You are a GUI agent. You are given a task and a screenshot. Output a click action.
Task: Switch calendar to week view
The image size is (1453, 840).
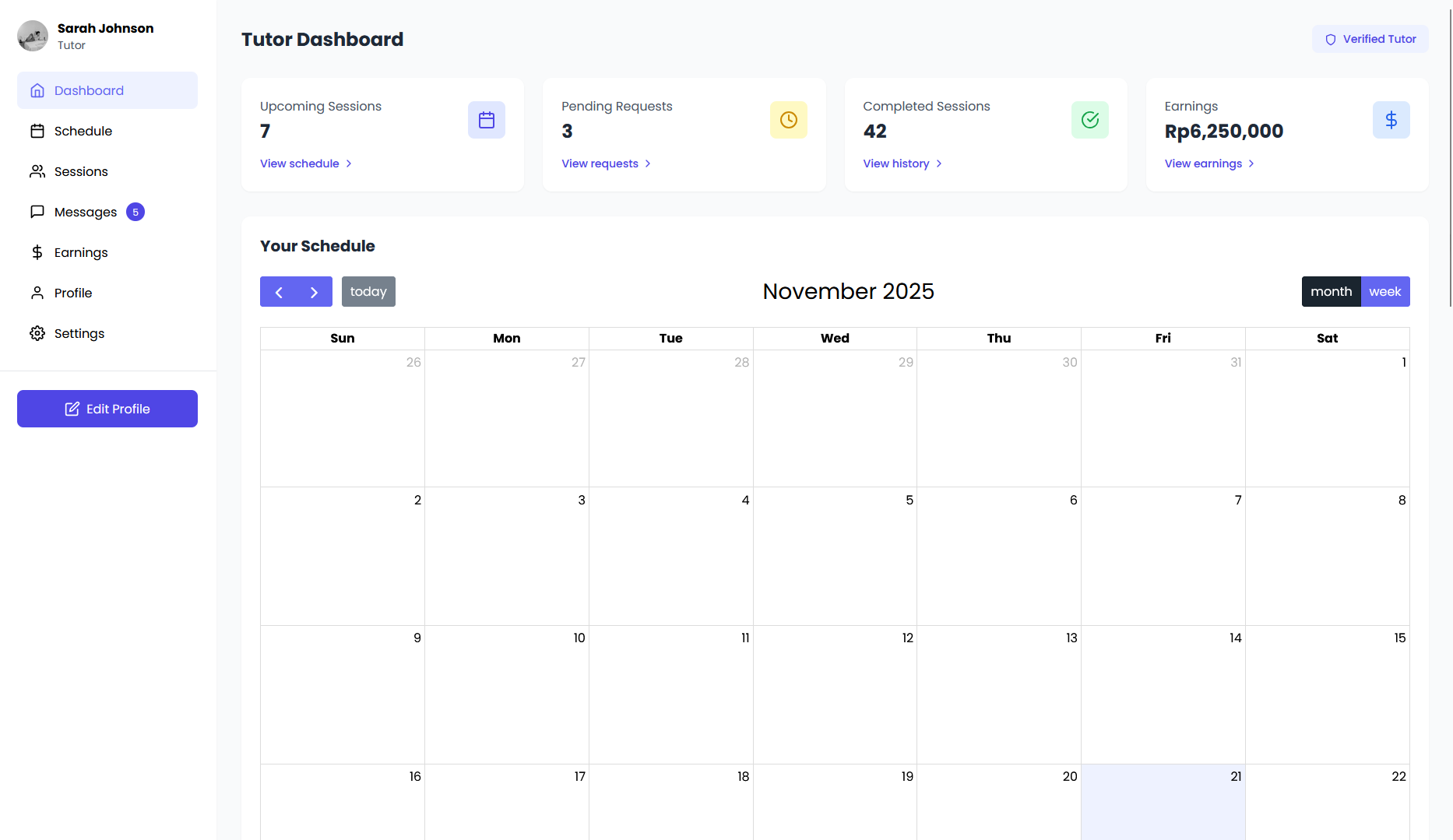pos(1384,292)
